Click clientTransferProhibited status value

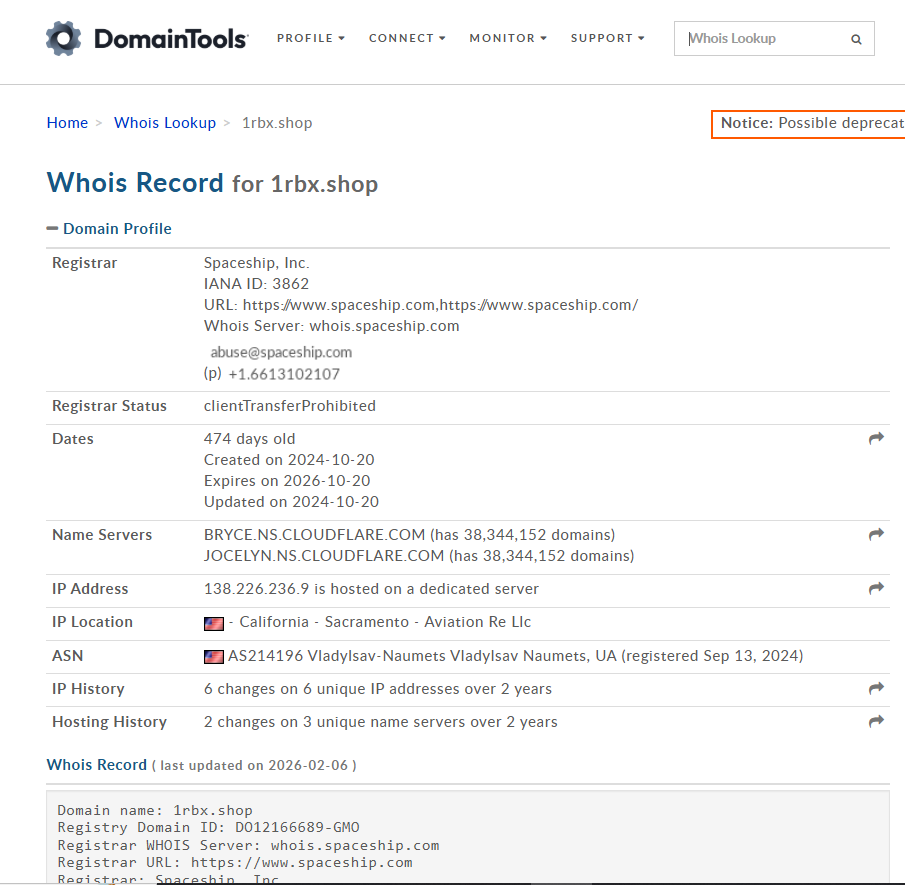(x=290, y=406)
